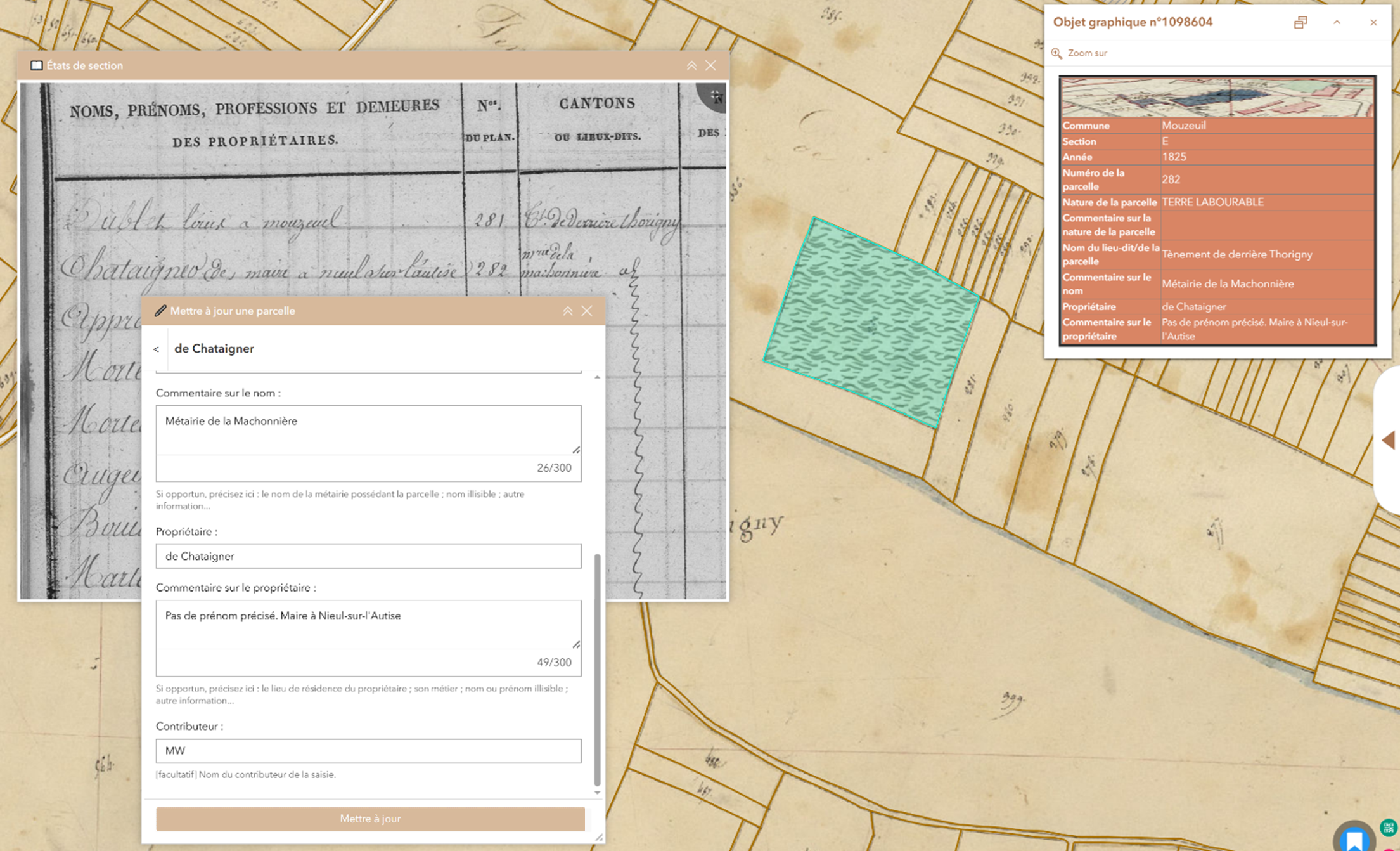Collapse the États de section panel

click(x=691, y=65)
